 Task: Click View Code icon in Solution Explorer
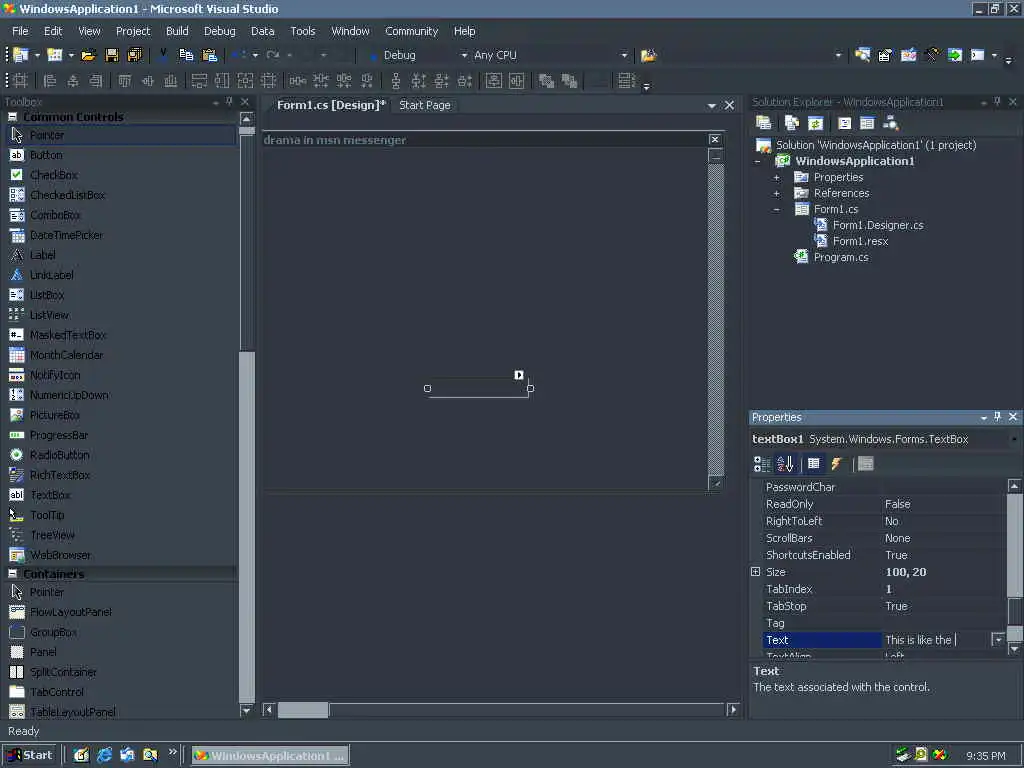[844, 123]
